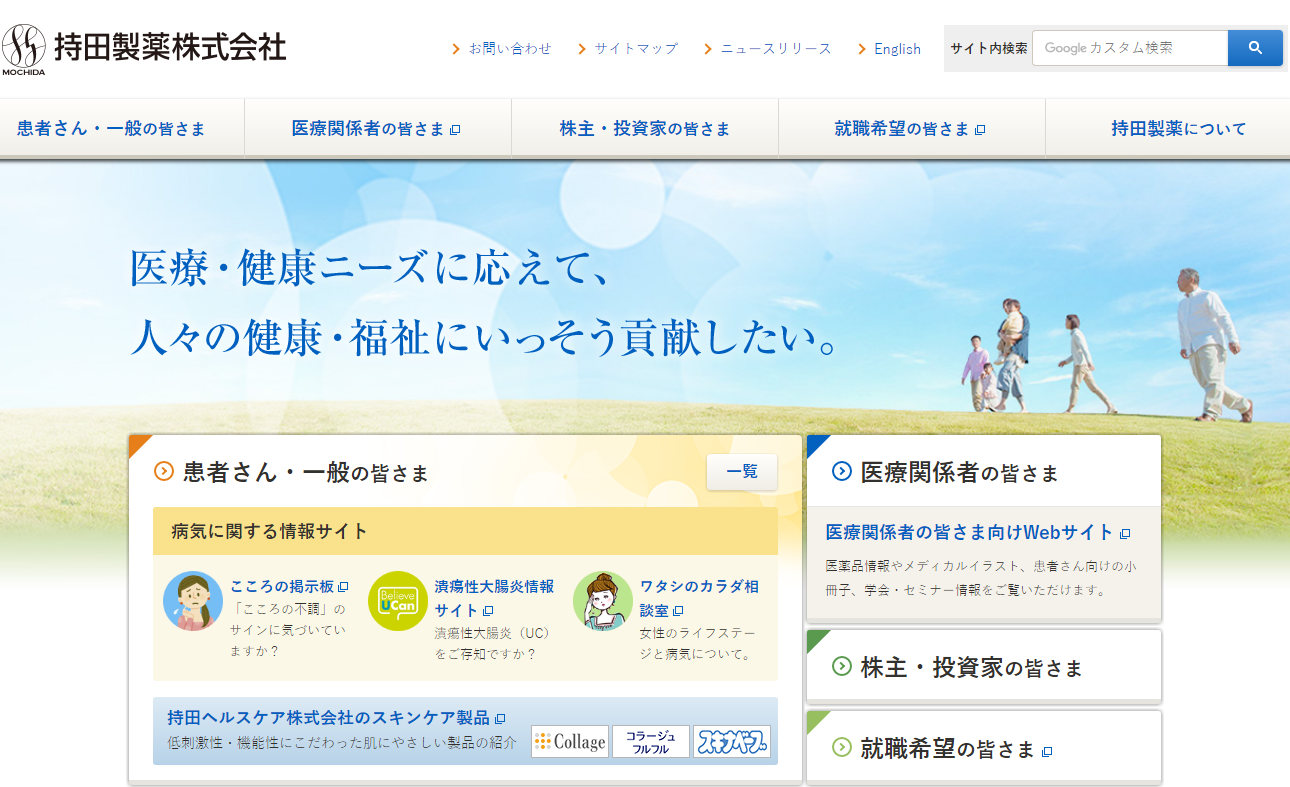This screenshot has height=787, width=1290.
Task: Click green circle arrow beside 株主・投資家の皆さま
Action: pos(842,666)
